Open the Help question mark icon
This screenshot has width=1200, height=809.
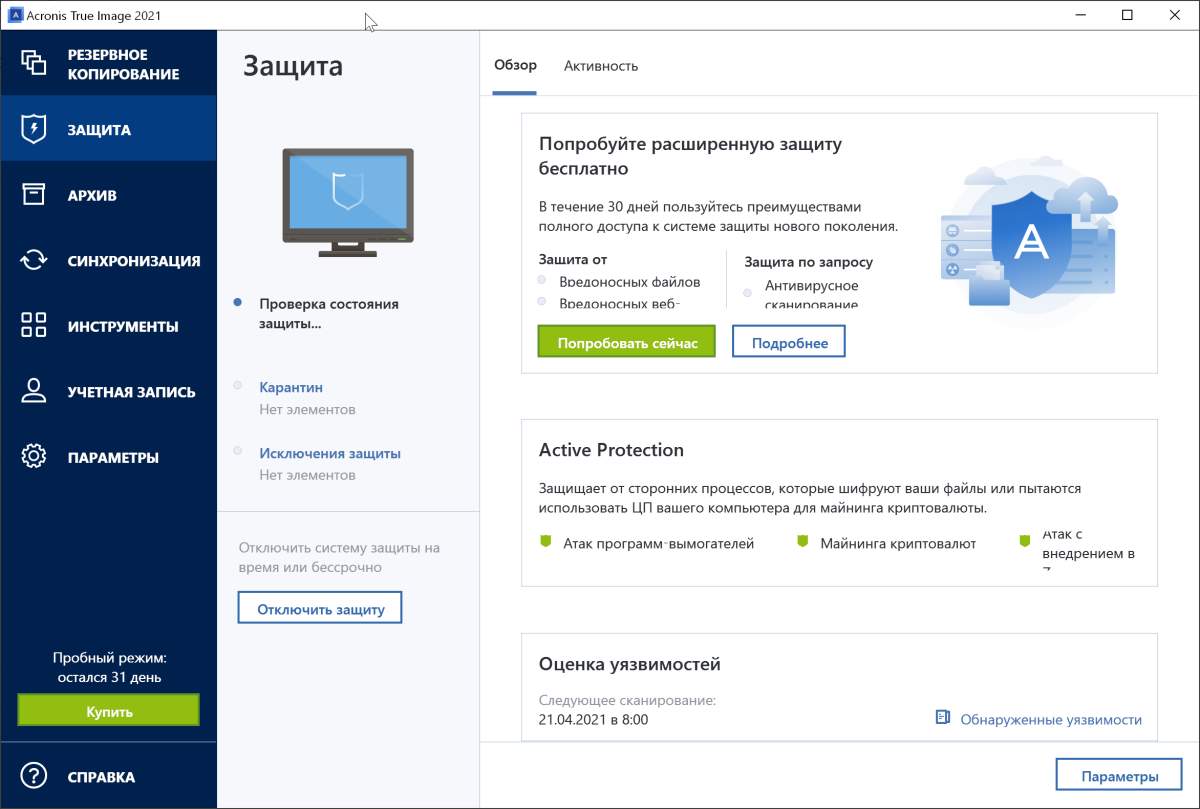click(x=34, y=776)
